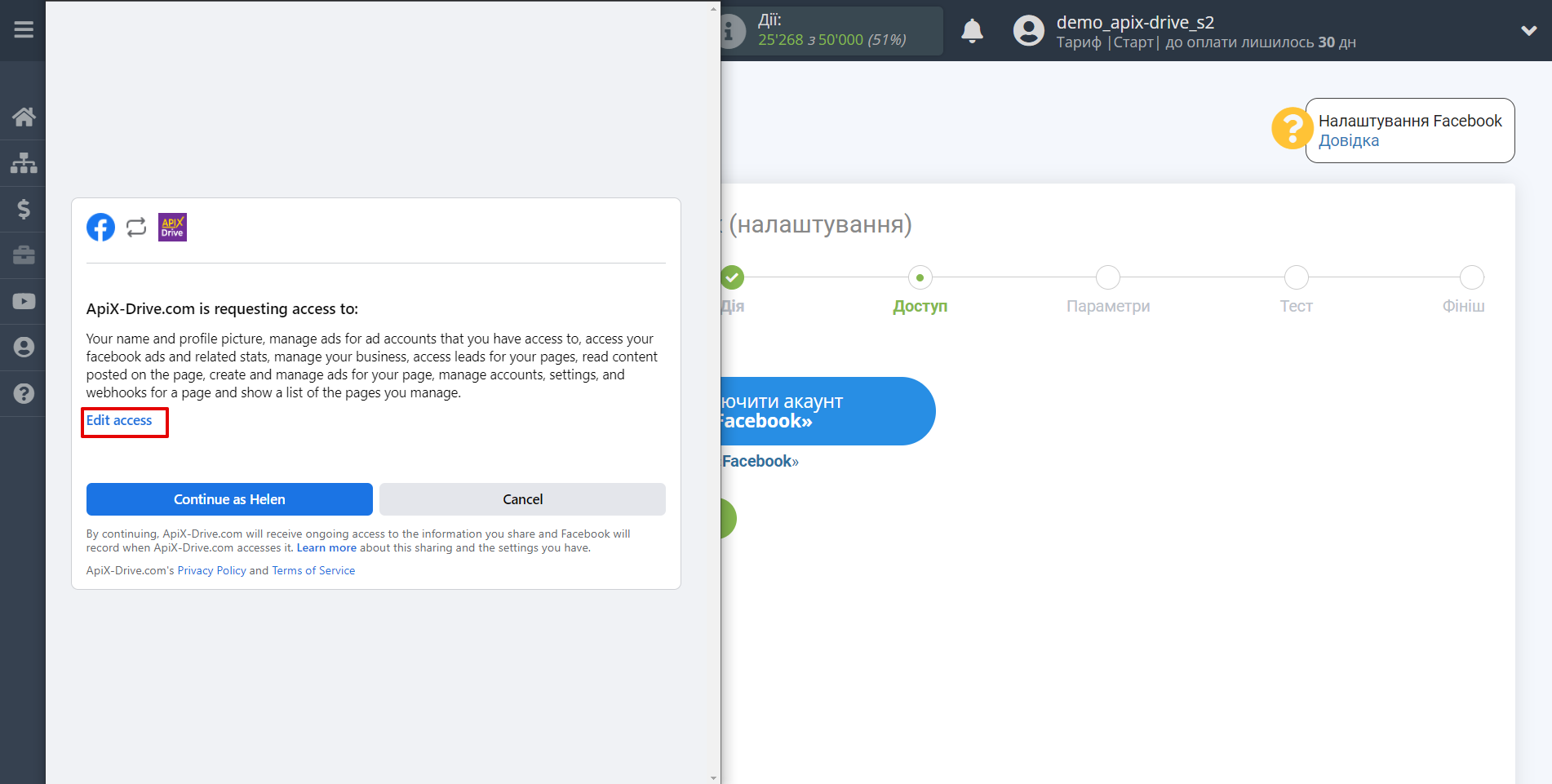Image resolution: width=1552 pixels, height=784 pixels.
Task: Open the connections sitemap icon in the sidebar
Action: [x=24, y=162]
